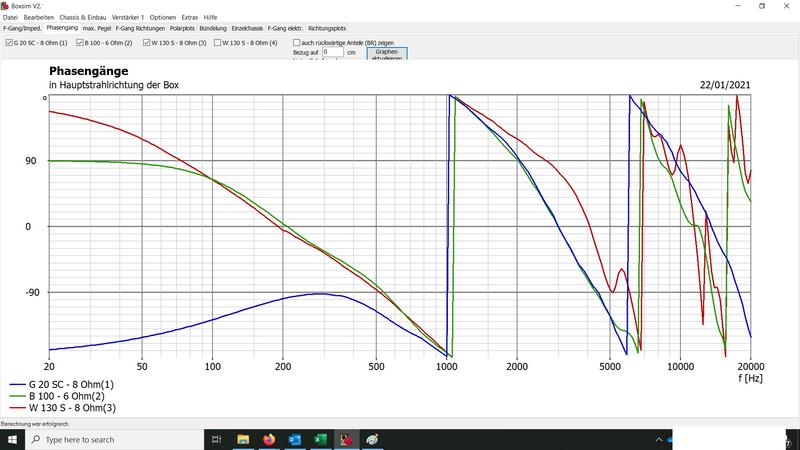Click the Boxsim title bar app icon
The image size is (800, 450).
click(x=5, y=6)
